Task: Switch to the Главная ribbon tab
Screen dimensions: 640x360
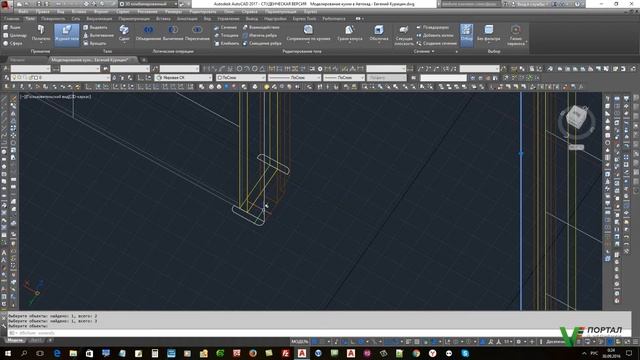Action: click(11, 19)
